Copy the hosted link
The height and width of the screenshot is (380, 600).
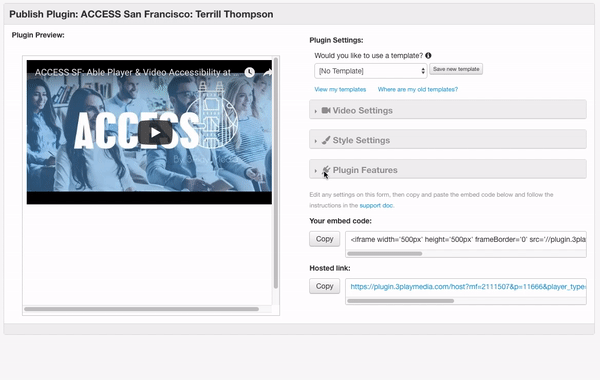324,286
